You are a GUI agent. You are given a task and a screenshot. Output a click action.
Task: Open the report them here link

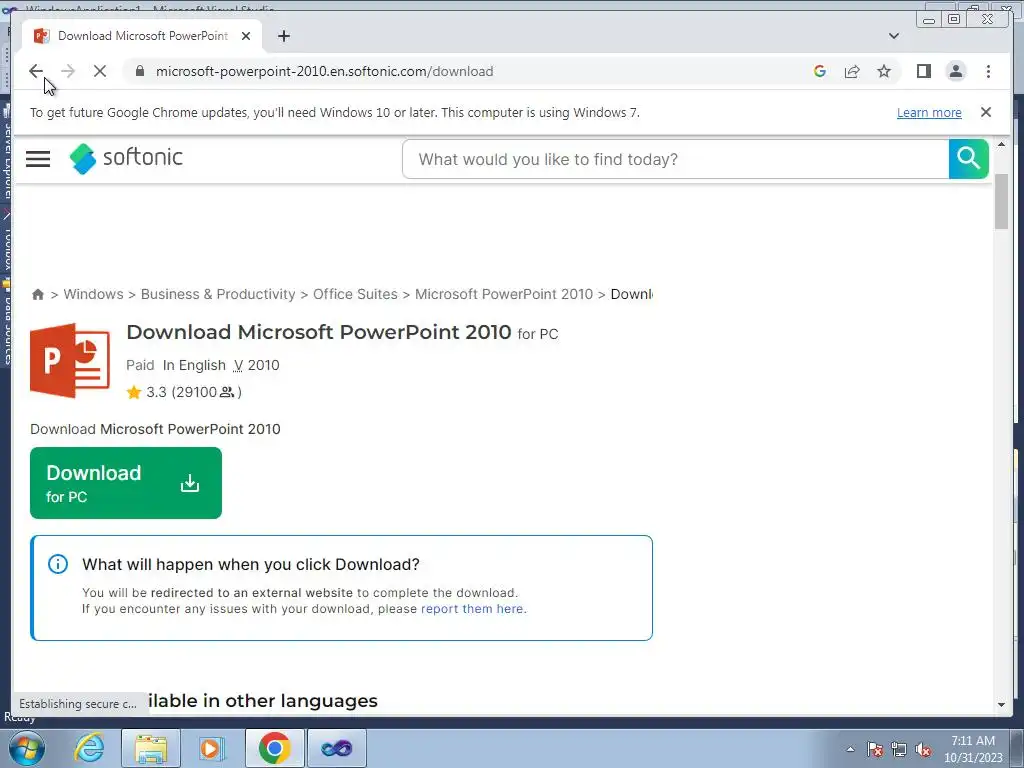click(472, 609)
